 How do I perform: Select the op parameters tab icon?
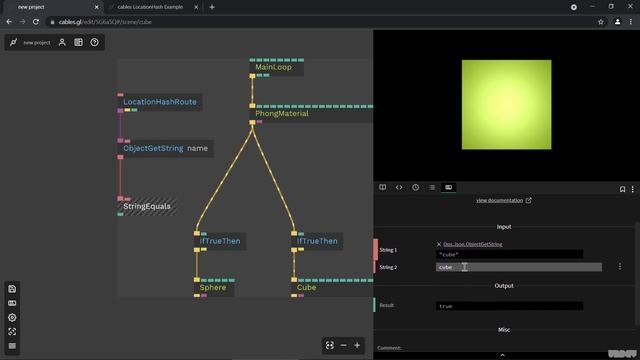click(x=449, y=187)
